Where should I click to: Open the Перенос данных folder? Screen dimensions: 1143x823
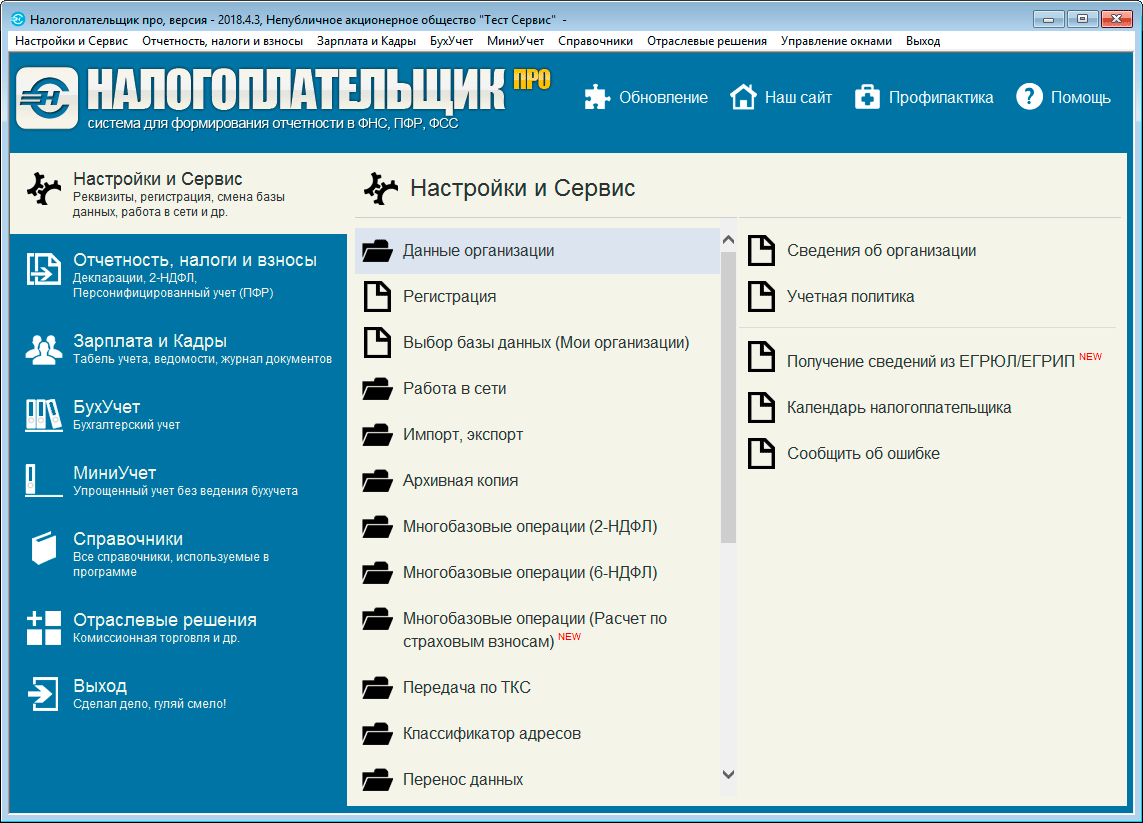(x=463, y=779)
